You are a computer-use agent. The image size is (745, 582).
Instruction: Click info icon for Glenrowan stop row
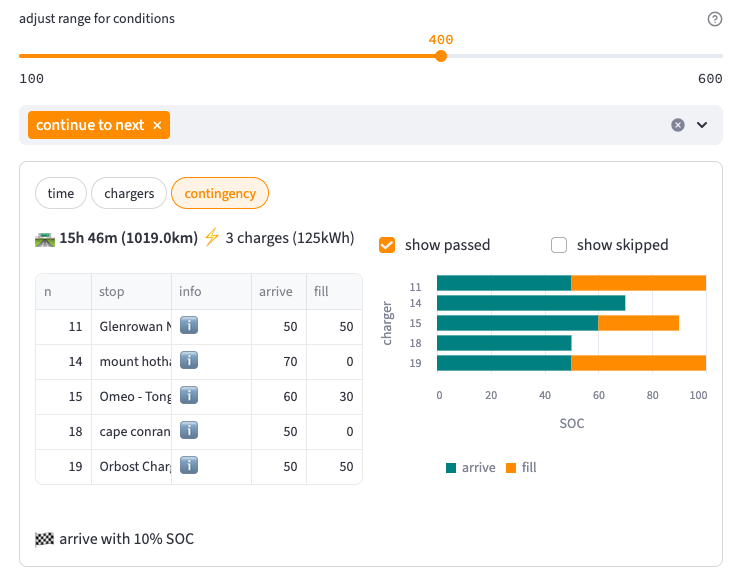coord(188,326)
